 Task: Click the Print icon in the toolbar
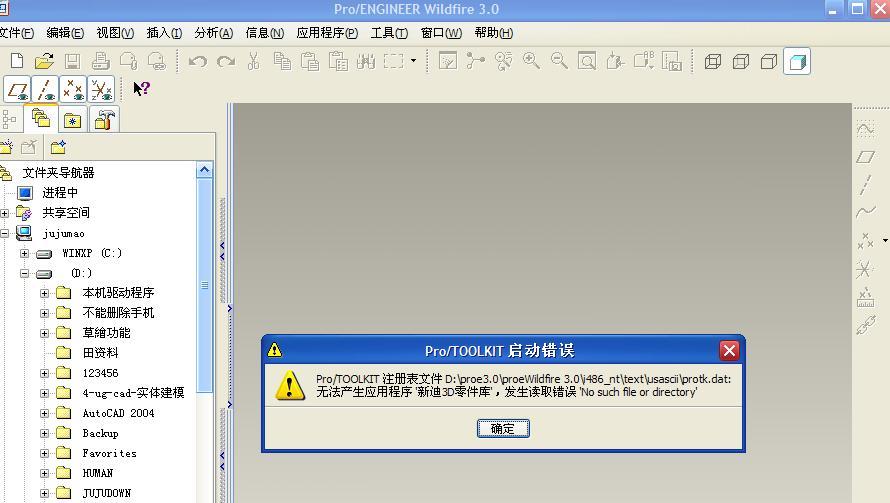coord(100,61)
